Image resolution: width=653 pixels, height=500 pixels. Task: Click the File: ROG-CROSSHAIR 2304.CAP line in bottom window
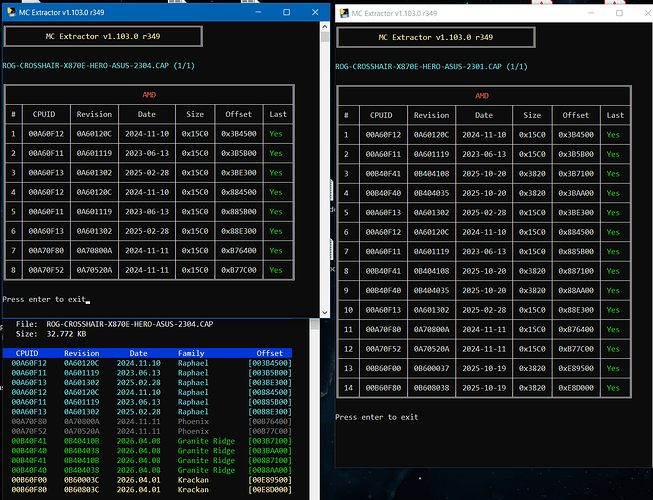click(x=115, y=324)
